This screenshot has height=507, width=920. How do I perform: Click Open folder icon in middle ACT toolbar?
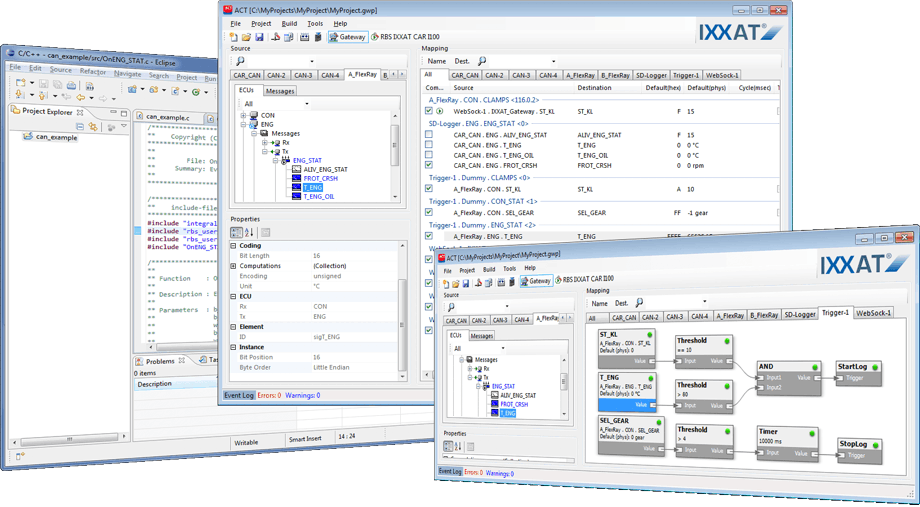click(246, 37)
